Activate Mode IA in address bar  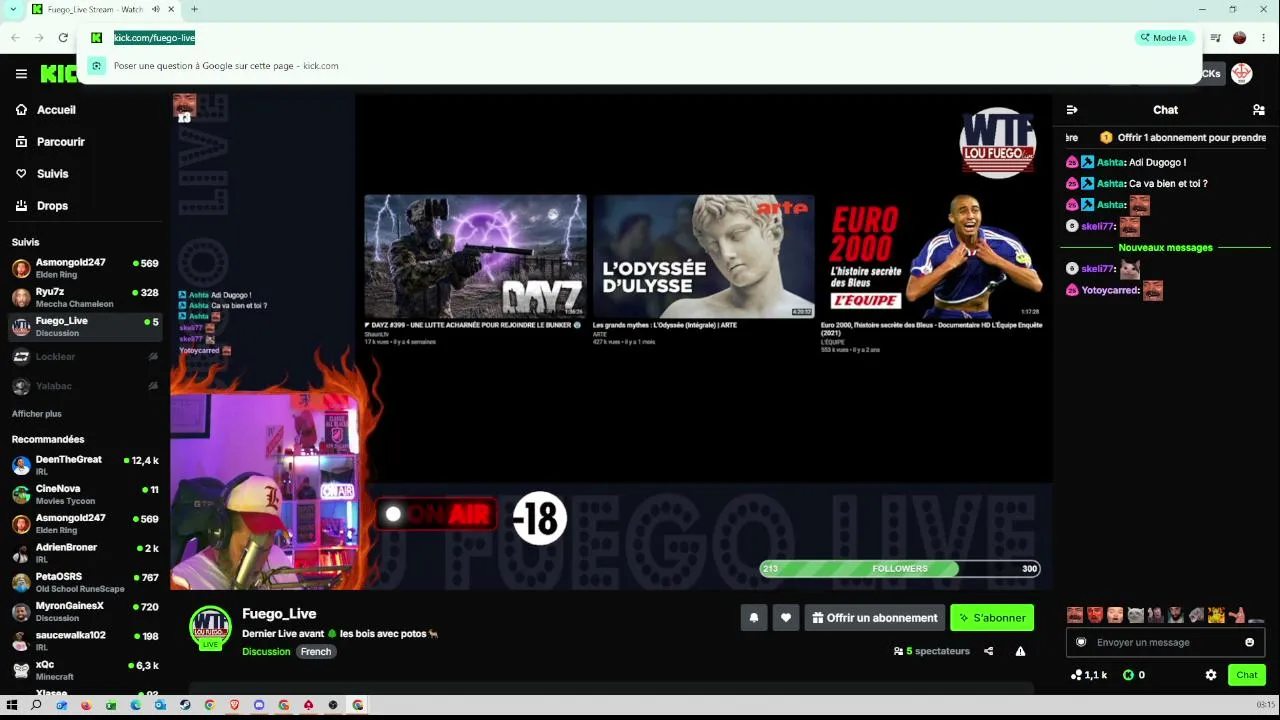(1164, 38)
